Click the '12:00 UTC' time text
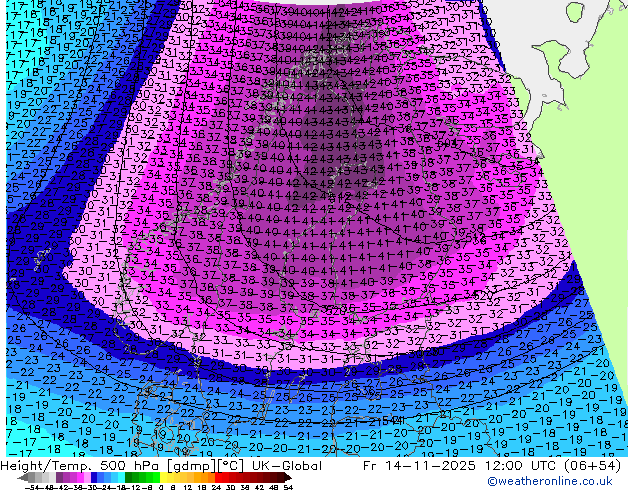 tap(521, 466)
